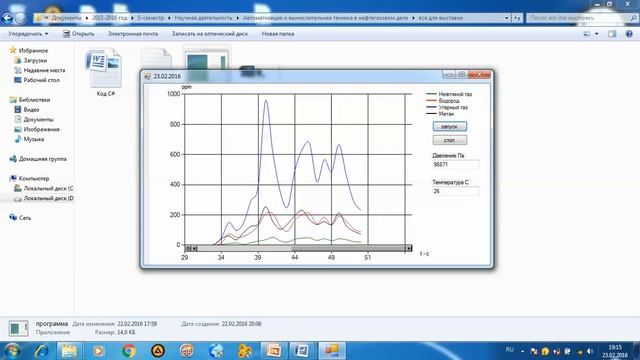Viewport: 640px width, 360px height.
Task: Click the Нефтяной газ legend entry
Action: click(x=449, y=94)
